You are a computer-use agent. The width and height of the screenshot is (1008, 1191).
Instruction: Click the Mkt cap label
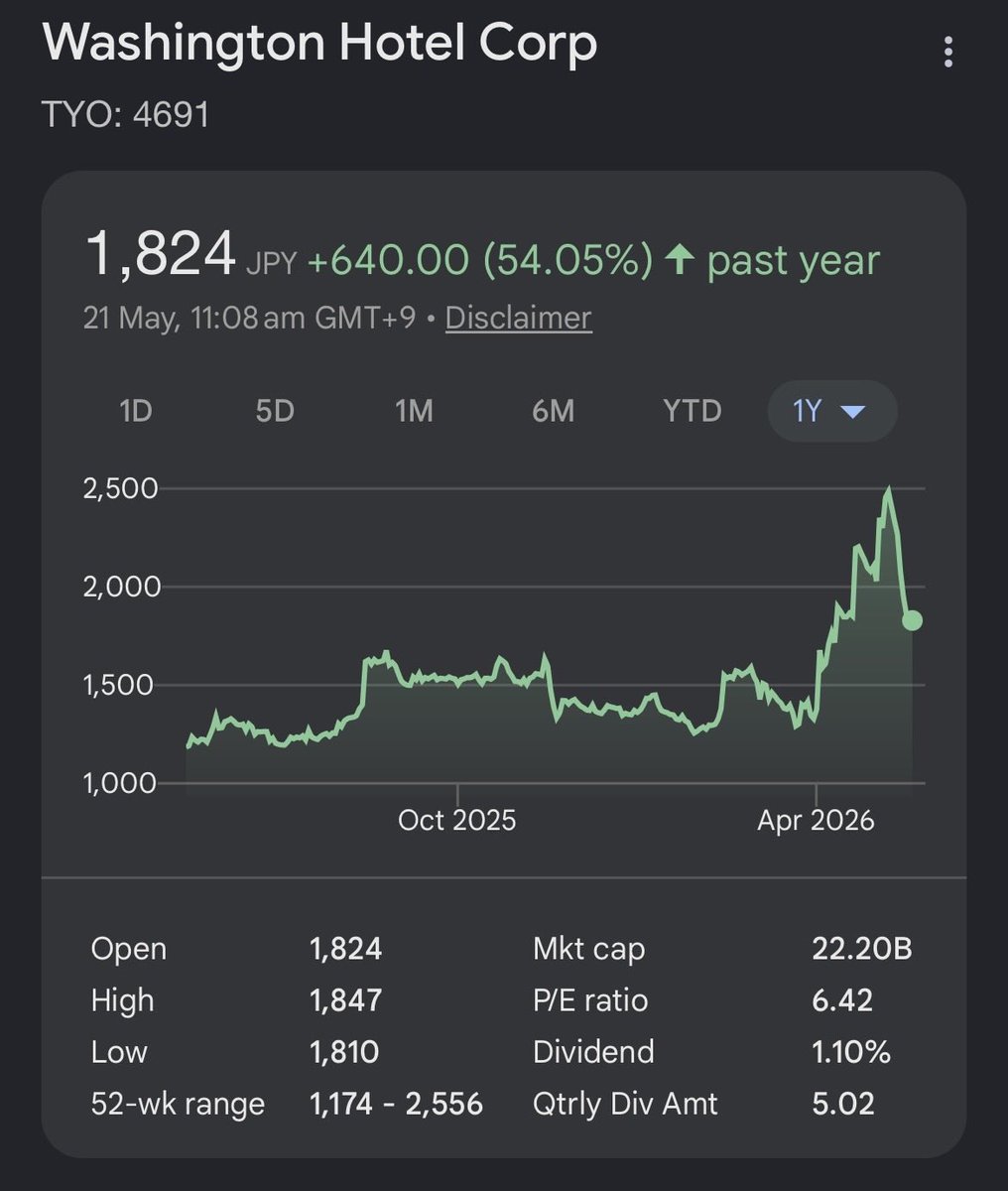pyautogui.click(x=588, y=949)
